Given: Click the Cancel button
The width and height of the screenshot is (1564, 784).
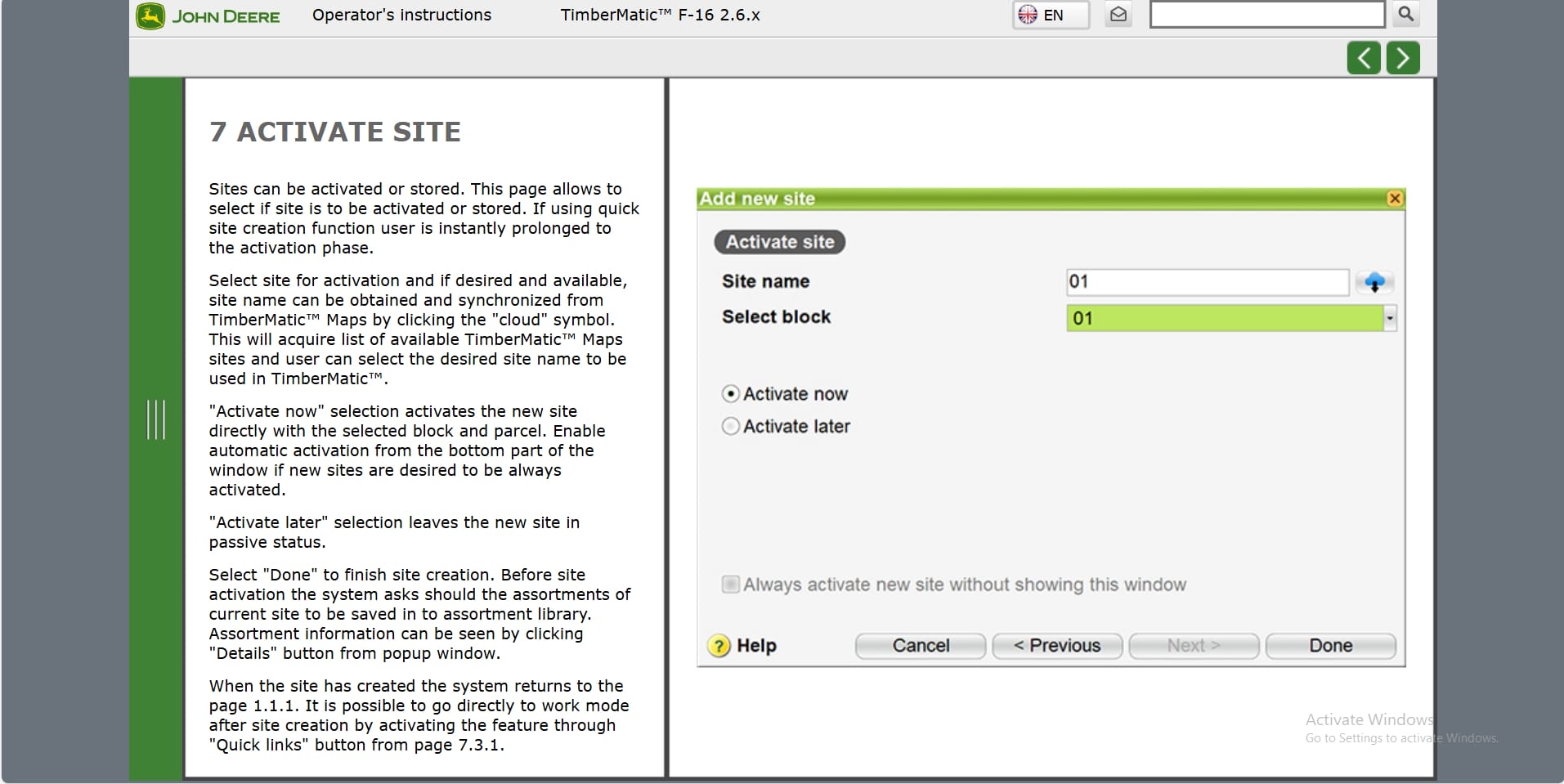Looking at the screenshot, I should pos(921,646).
